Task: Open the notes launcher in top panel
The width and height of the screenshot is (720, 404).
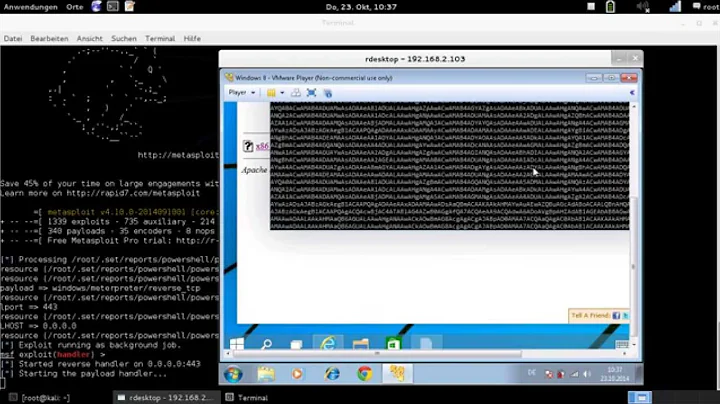Action: [x=129, y=6]
